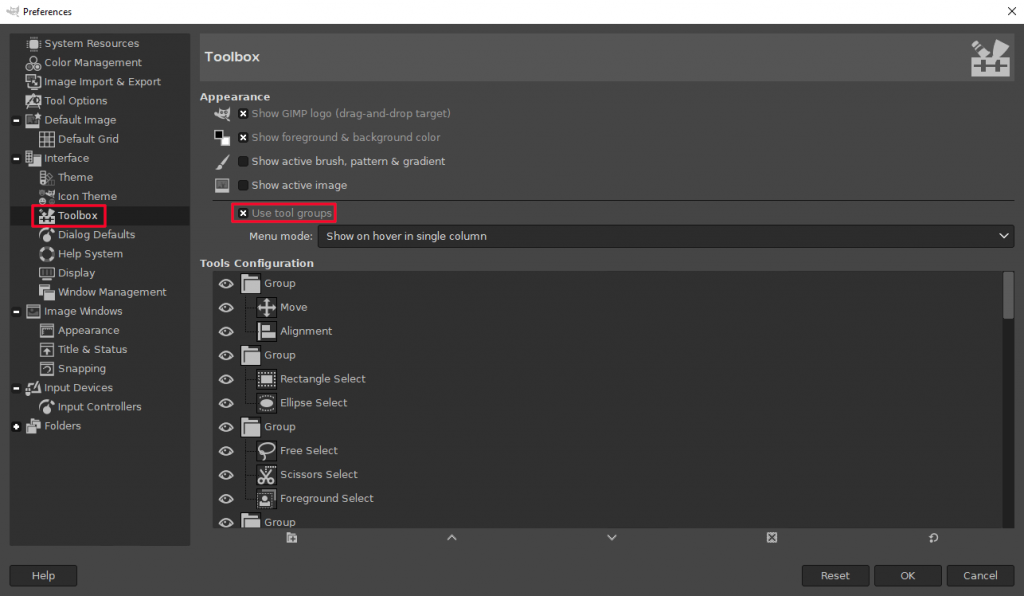This screenshot has height=596, width=1024.
Task: Expand the Folders tree node
Action: [16, 427]
